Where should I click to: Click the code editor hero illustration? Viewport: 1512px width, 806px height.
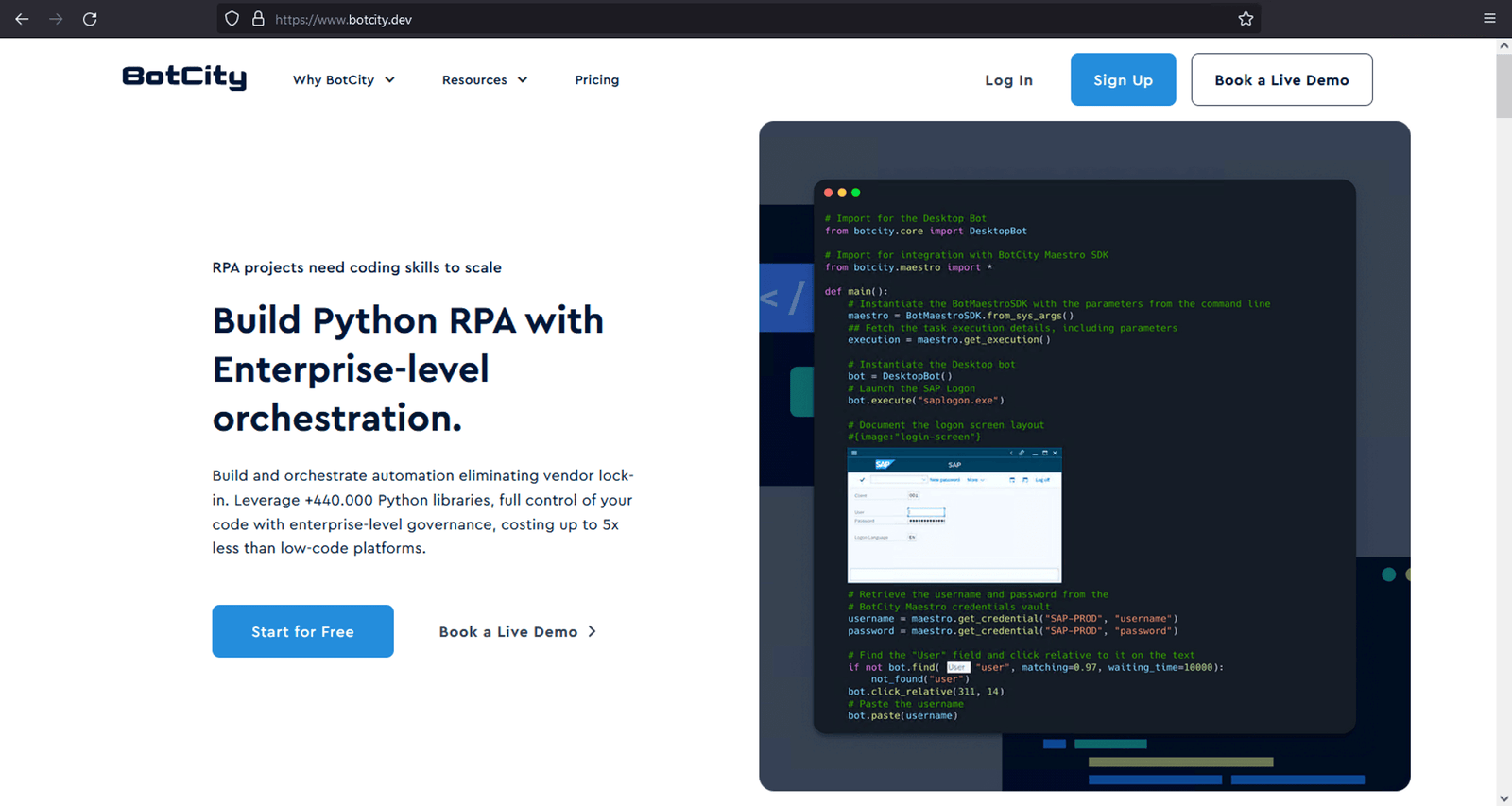[x=1084, y=455]
